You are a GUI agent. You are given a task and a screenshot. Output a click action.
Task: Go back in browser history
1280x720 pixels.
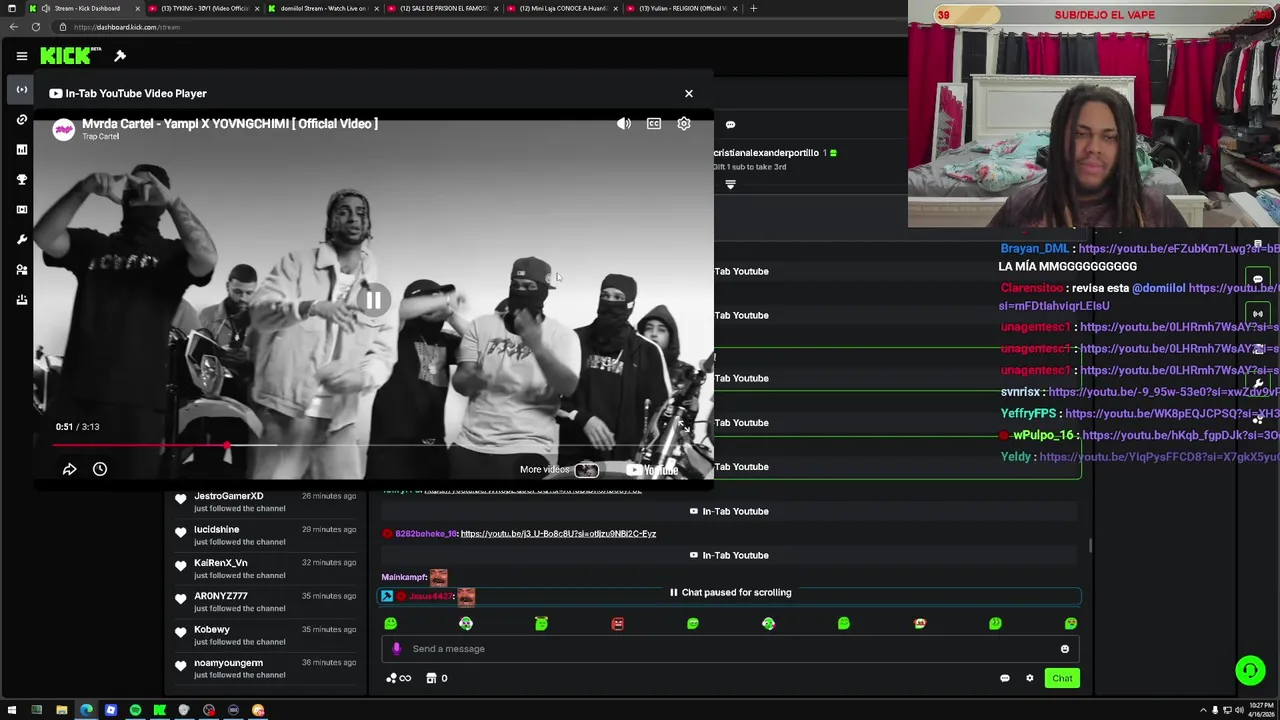pos(13,27)
